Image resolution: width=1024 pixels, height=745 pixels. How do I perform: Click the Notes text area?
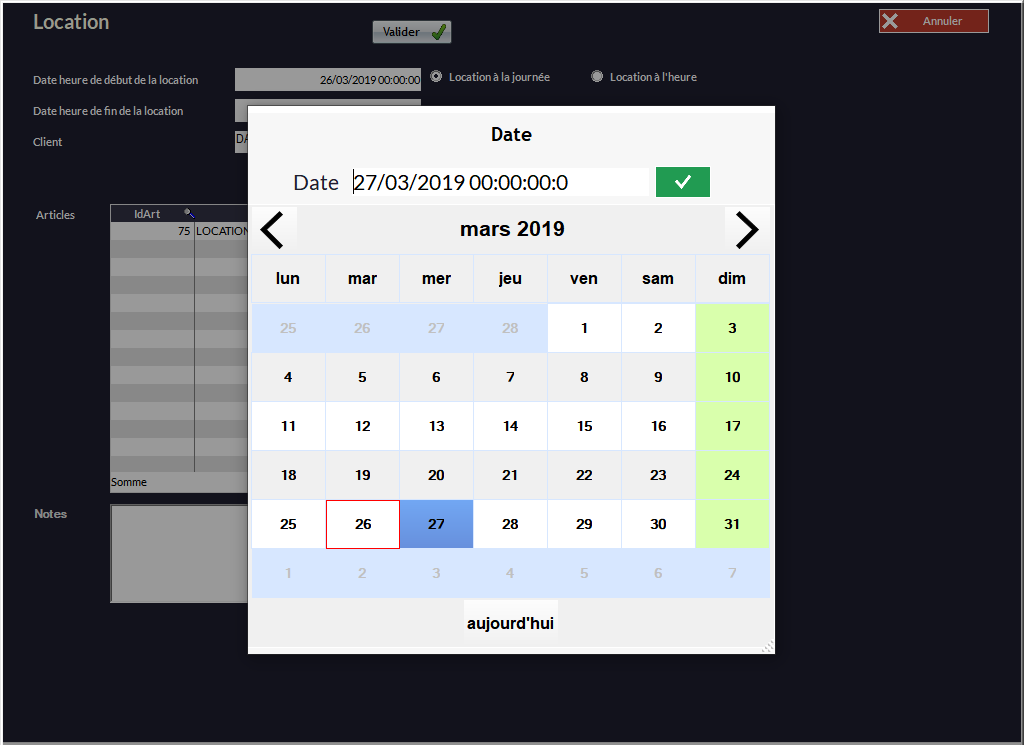coord(178,553)
